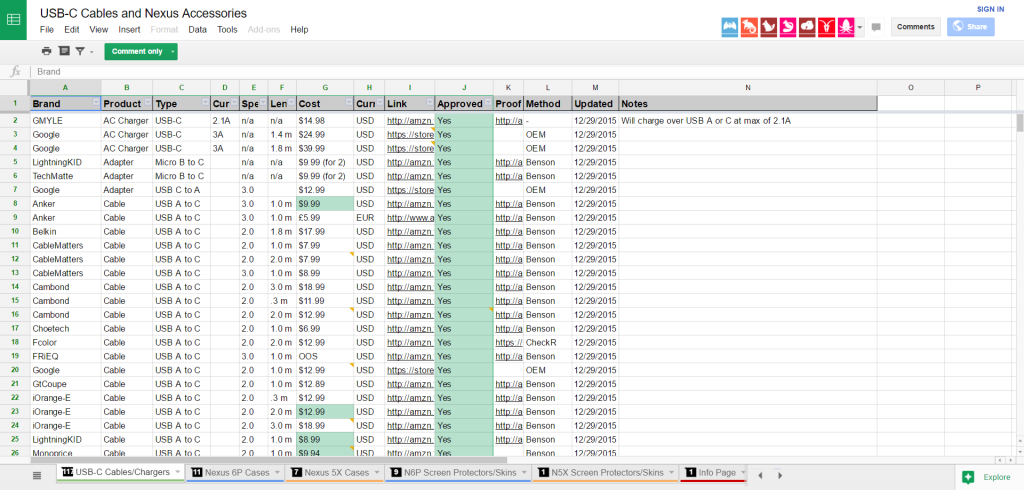This screenshot has width=1024, height=490.
Task: Open the Data menu
Action: [x=197, y=29]
